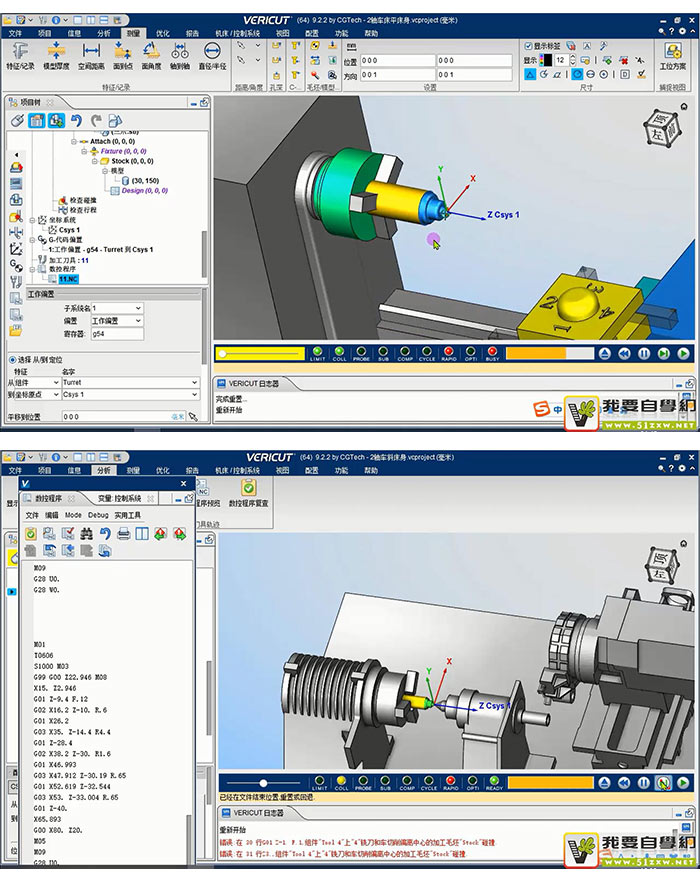Click reset model button in bottom window simulation bar
The image size is (700, 878).
click(604, 783)
